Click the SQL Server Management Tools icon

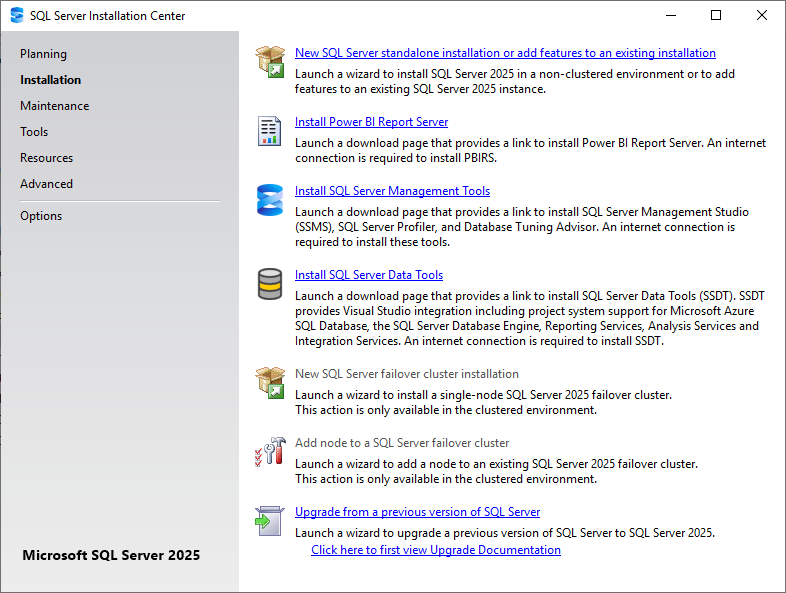click(270, 200)
